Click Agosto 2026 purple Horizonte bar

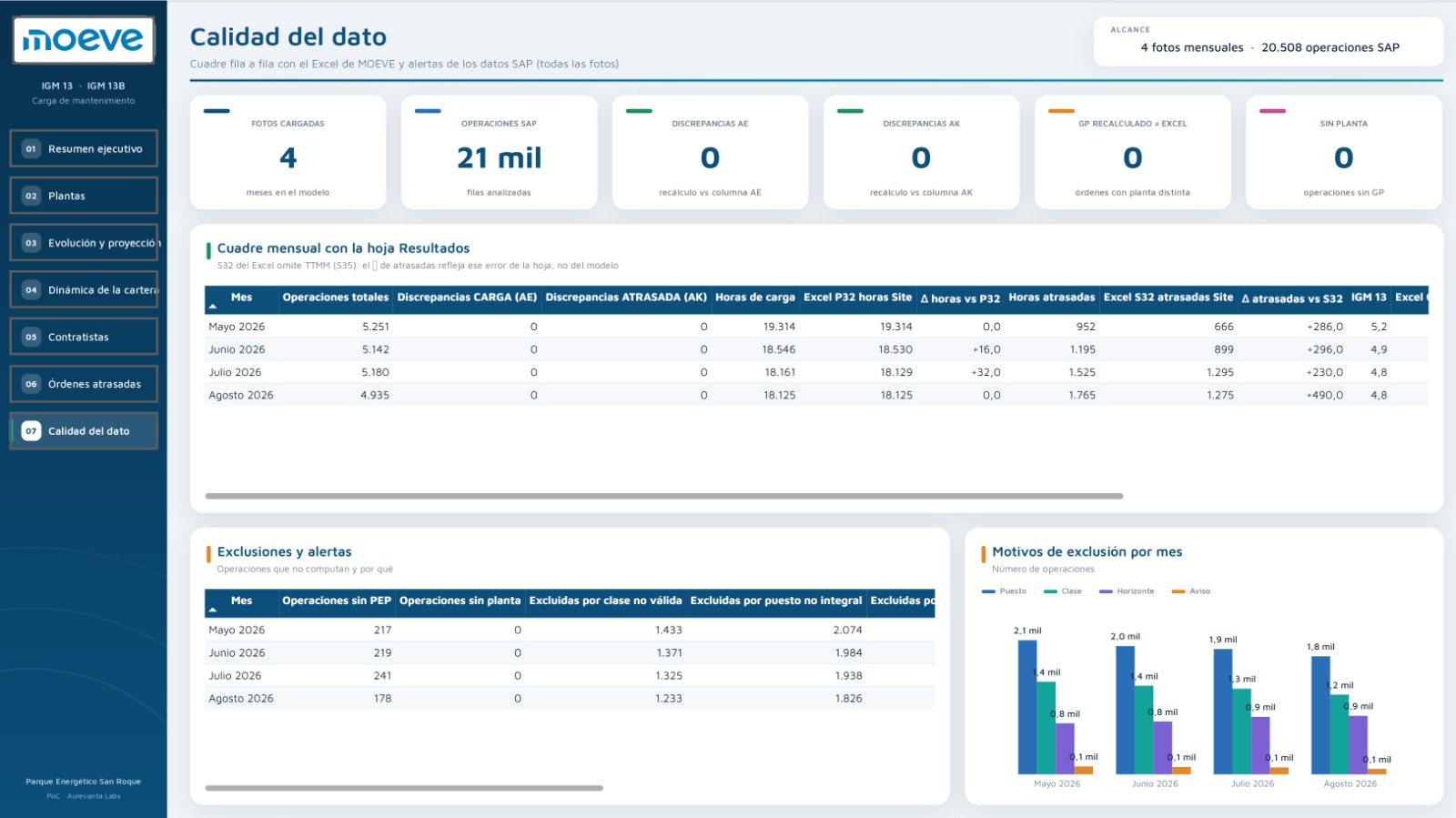point(1358,745)
